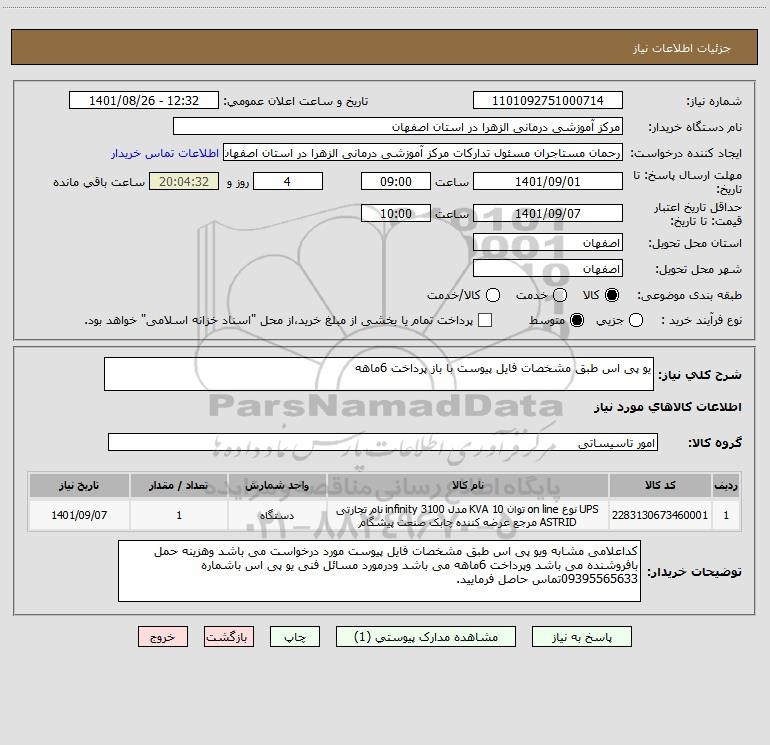Click the اطلاعات کالاهای مورد نیاز heading
The image size is (770, 745).
point(668,407)
